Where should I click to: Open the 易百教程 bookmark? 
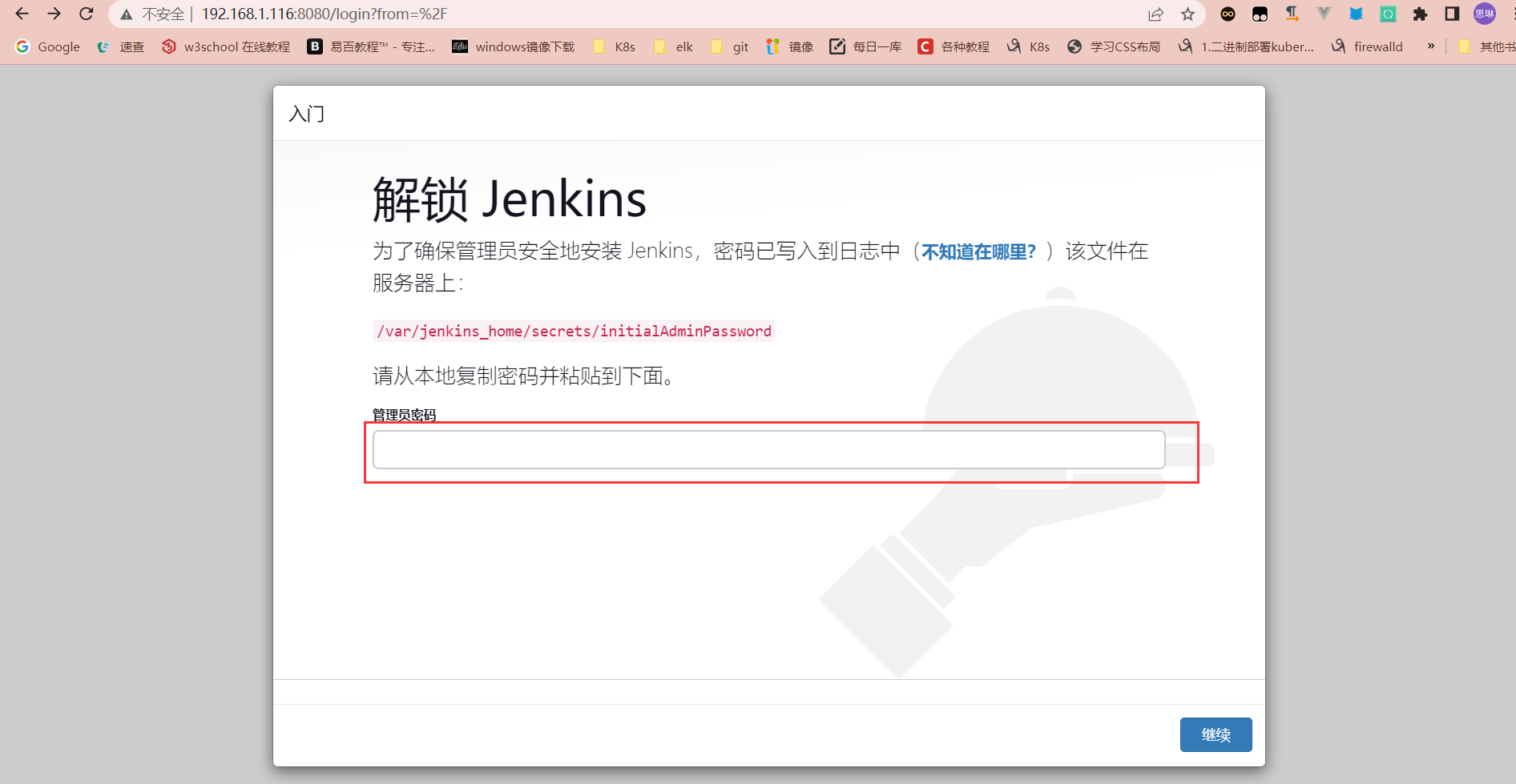371,46
